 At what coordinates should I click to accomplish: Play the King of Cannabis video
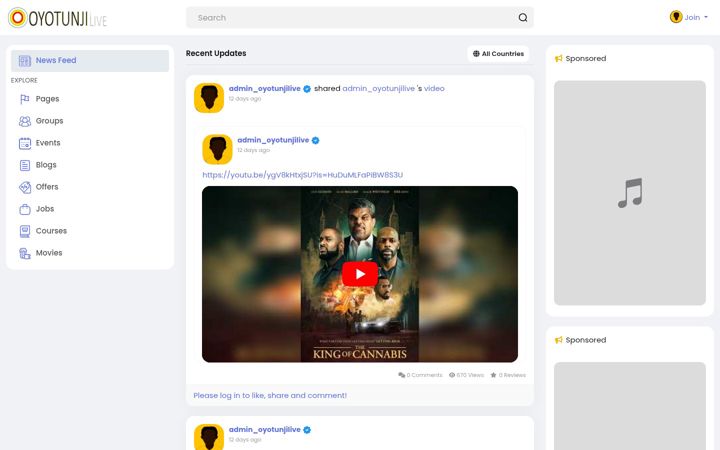pos(360,274)
